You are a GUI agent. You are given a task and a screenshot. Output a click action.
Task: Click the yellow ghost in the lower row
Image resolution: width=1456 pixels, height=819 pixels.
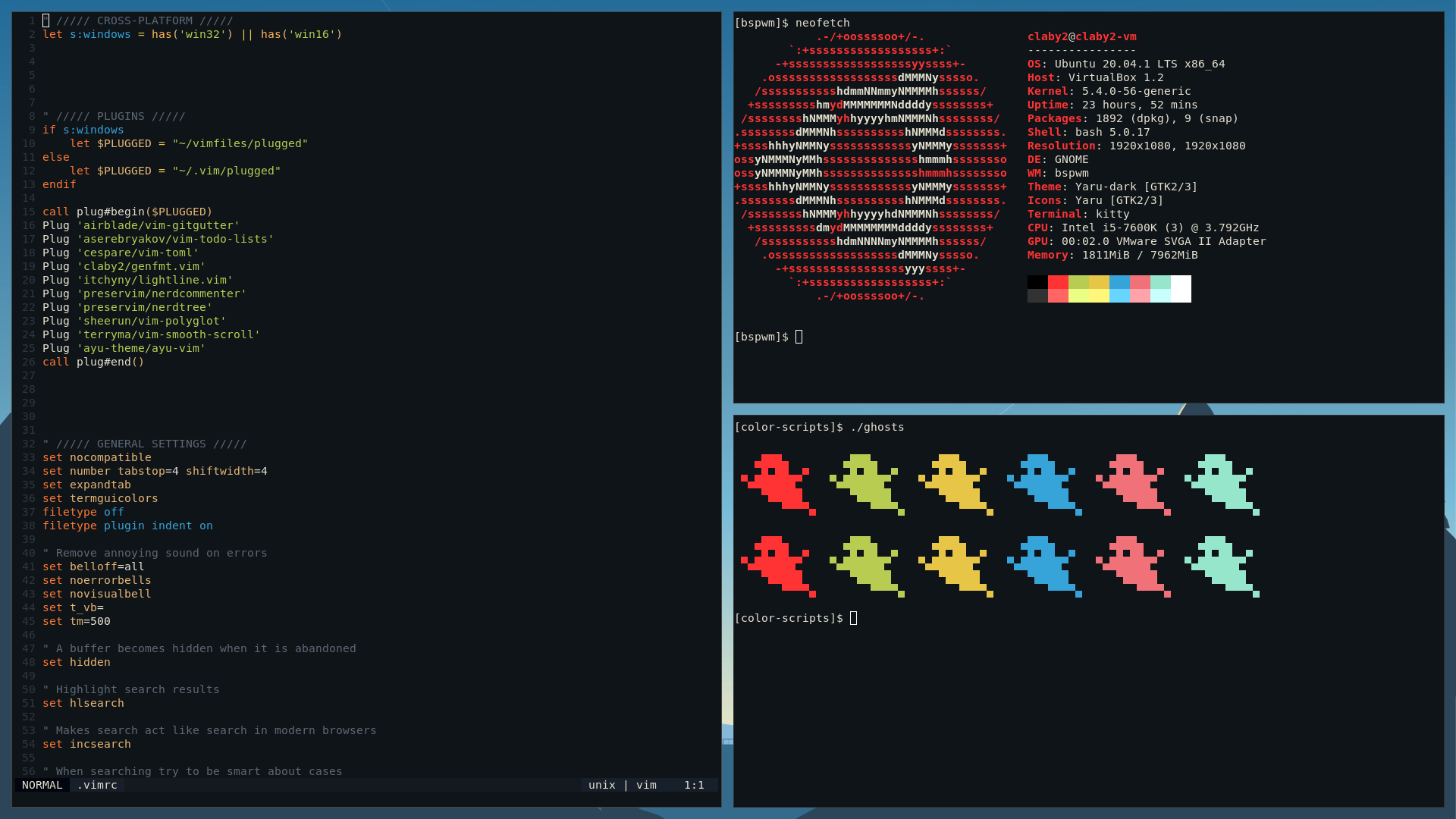pos(955,566)
